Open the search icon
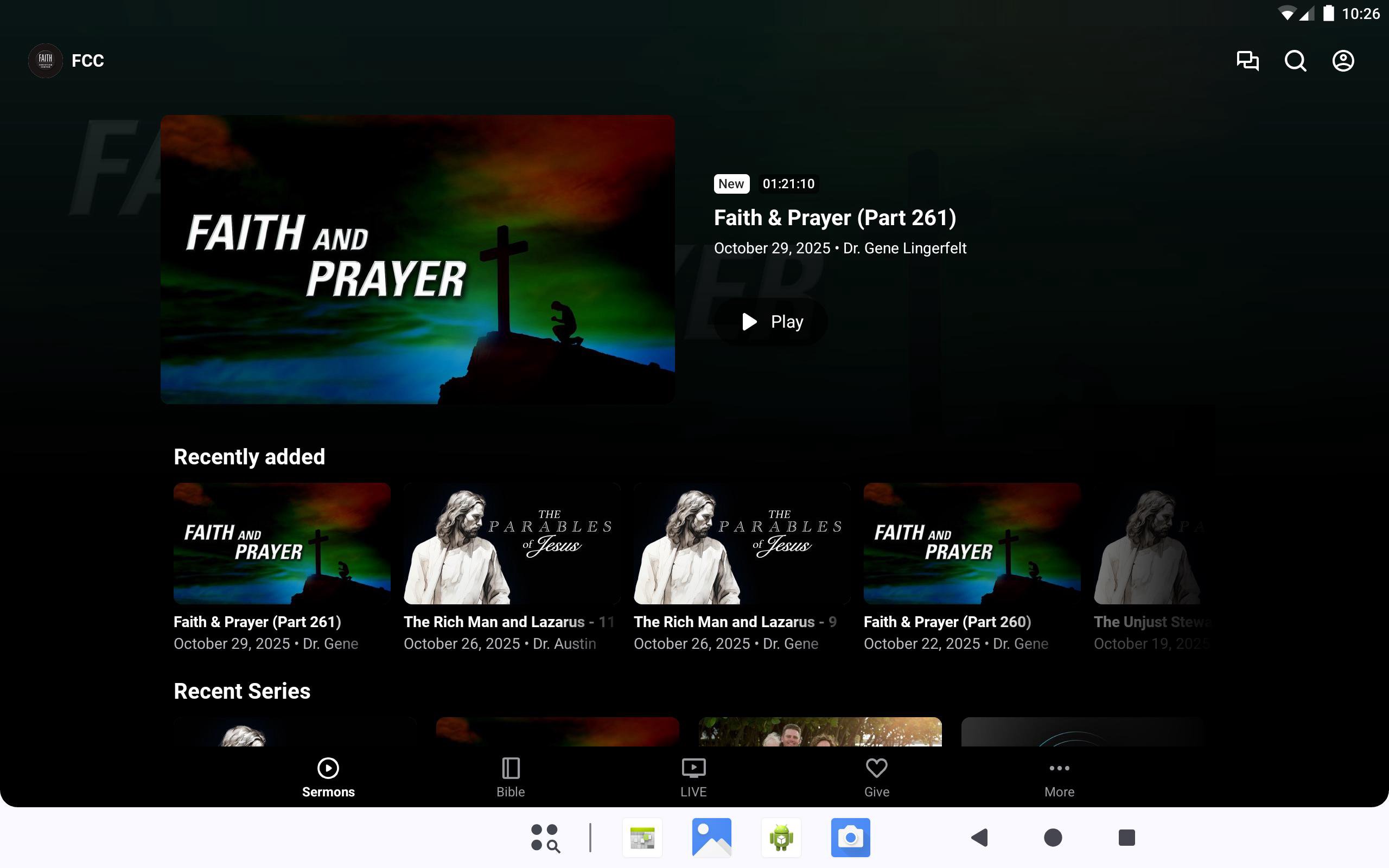The width and height of the screenshot is (1389, 868). tap(1295, 60)
